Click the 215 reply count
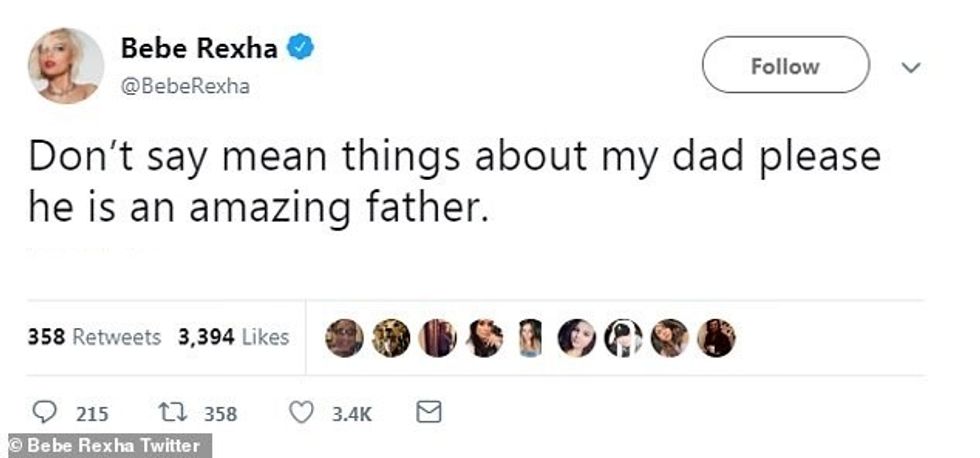The width and height of the screenshot is (980, 458). (93, 414)
